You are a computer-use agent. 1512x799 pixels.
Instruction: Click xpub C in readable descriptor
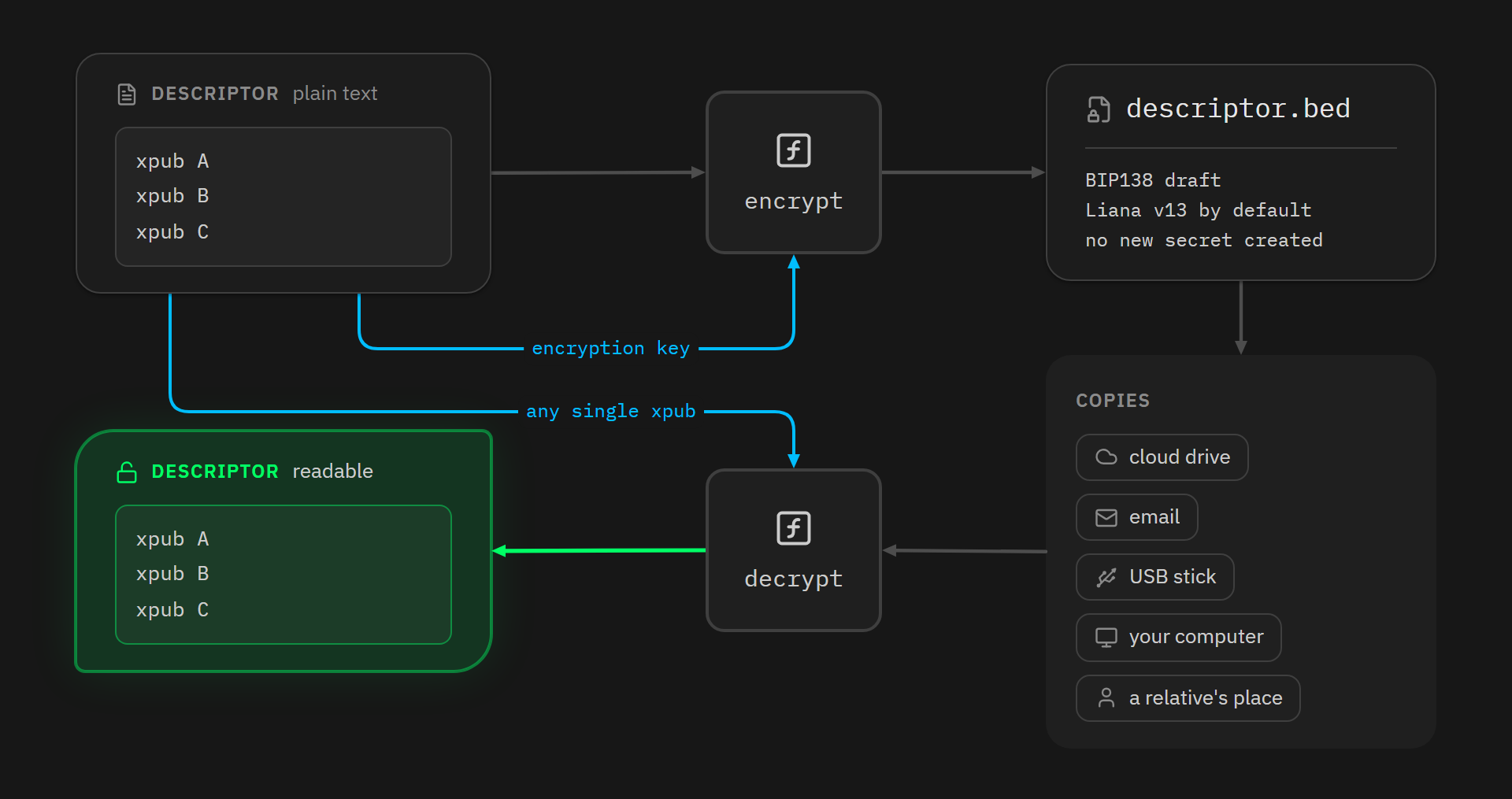click(x=172, y=610)
